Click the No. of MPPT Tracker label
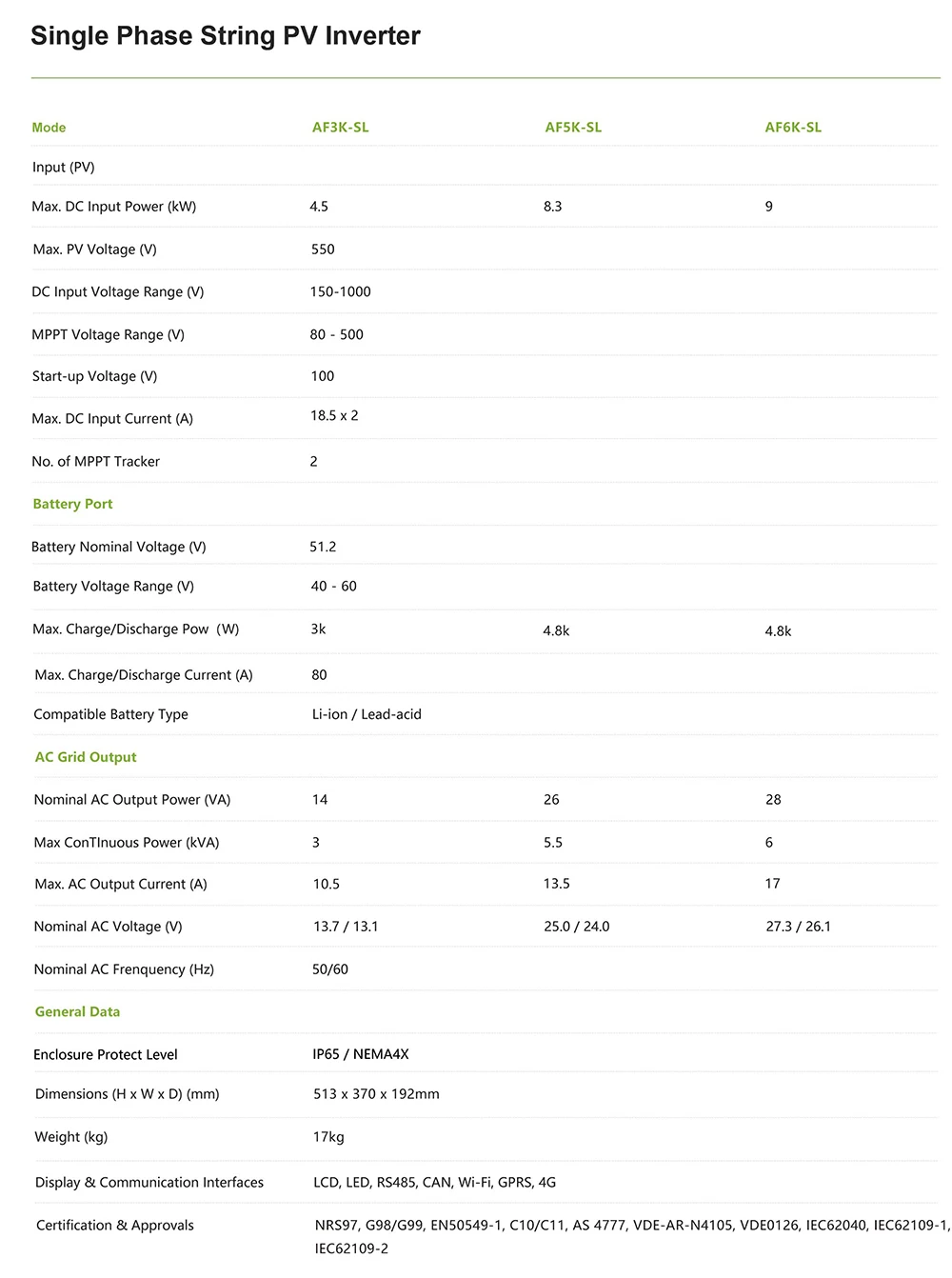 click(95, 461)
